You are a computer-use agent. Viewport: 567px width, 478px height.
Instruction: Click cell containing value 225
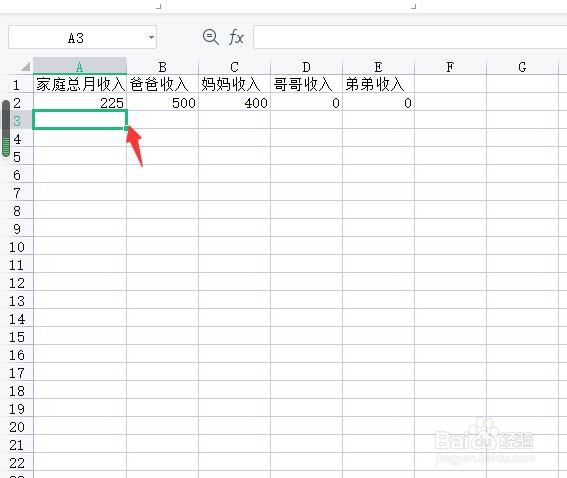click(x=80, y=102)
